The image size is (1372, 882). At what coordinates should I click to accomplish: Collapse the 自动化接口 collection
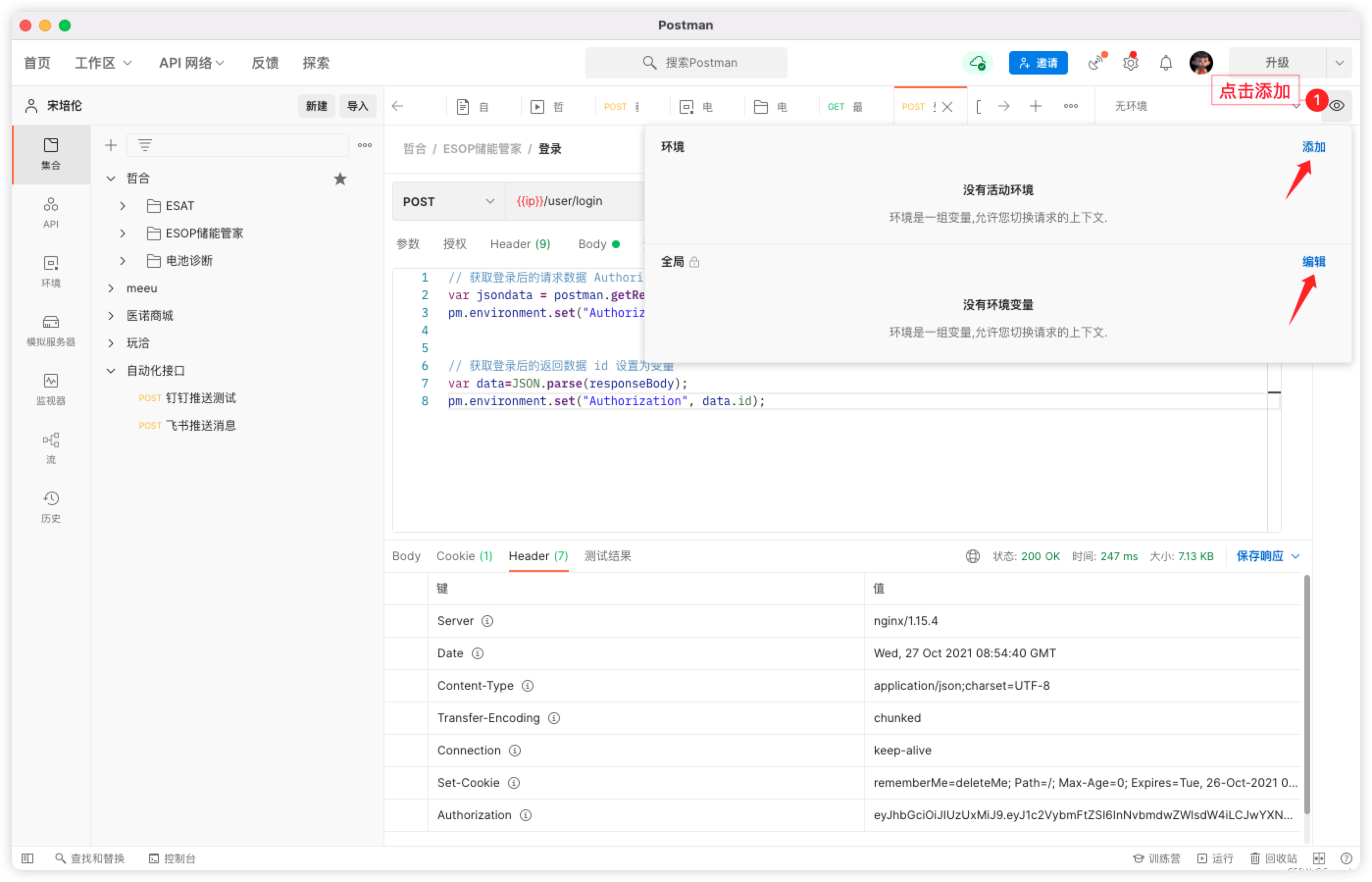pos(110,370)
